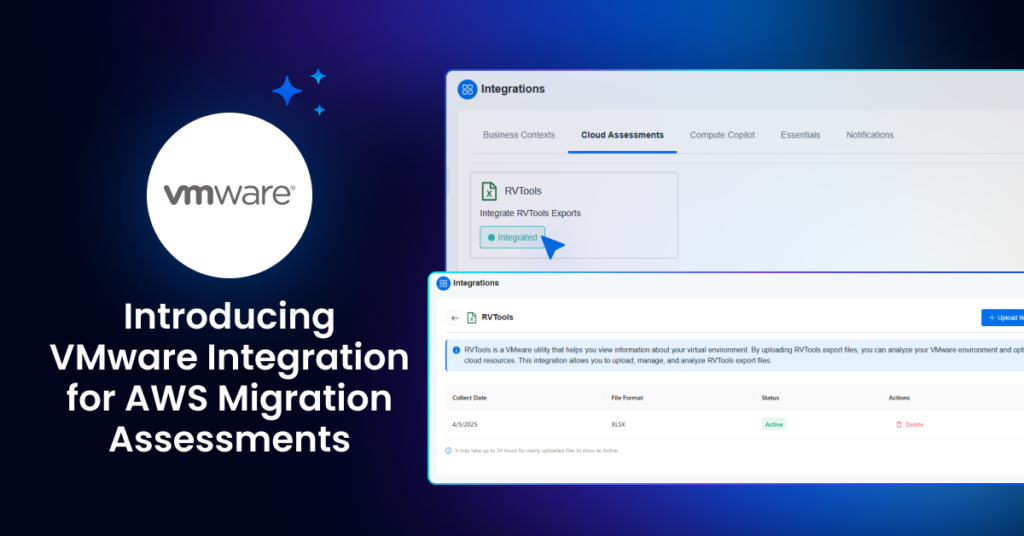Click the Integrations heading in upper window

[x=513, y=89]
